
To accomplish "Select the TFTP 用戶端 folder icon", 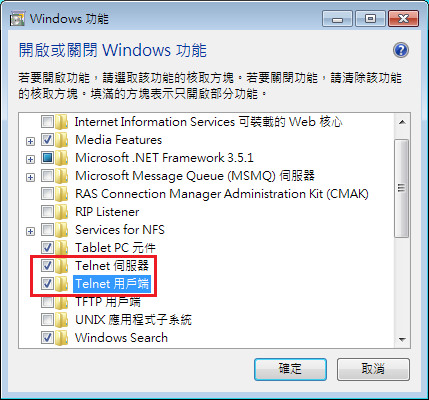I will point(62,302).
